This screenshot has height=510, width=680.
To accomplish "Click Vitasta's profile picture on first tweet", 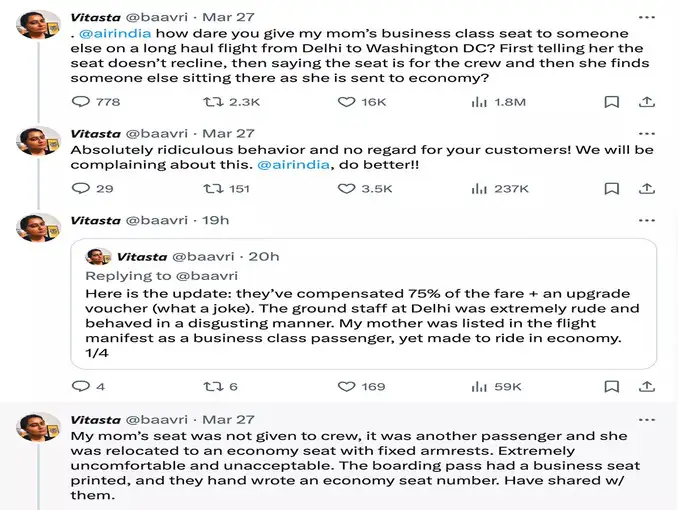I will (x=39, y=24).
